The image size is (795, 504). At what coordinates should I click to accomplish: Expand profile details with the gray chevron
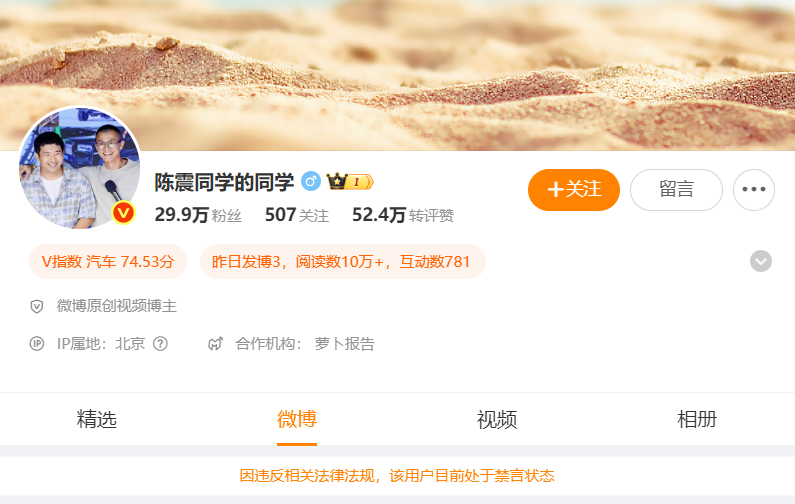tap(761, 261)
